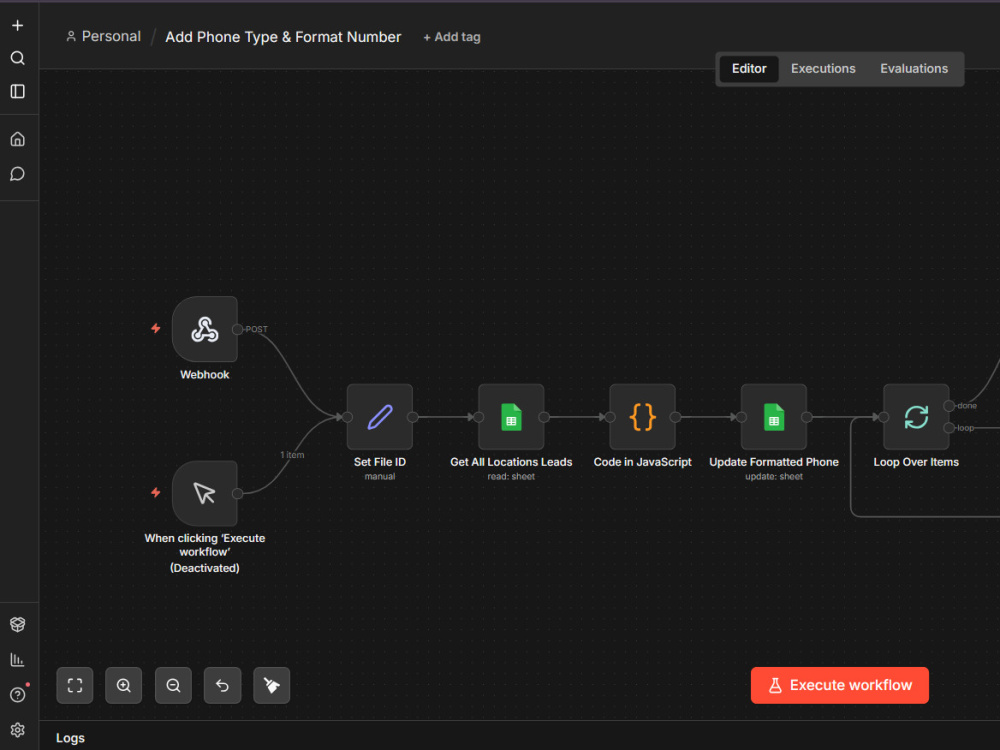Open insights bar chart icon in sidebar

click(x=18, y=659)
